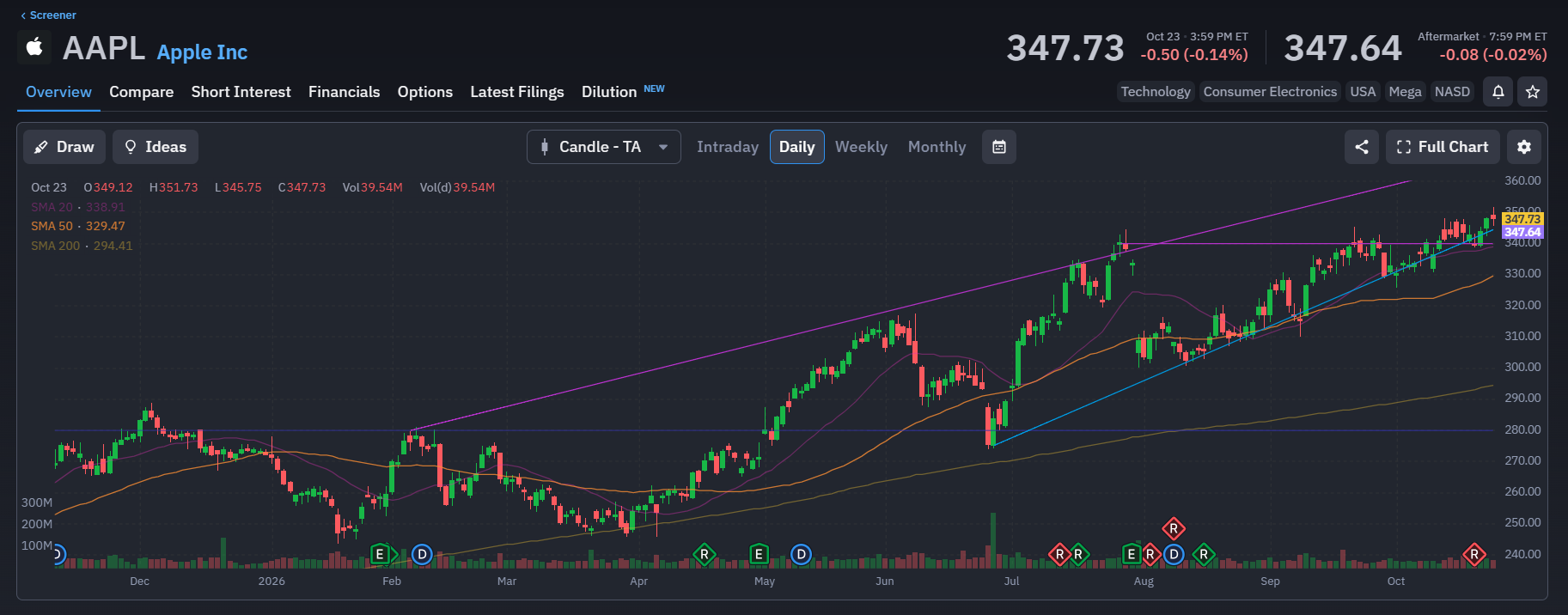Open the Candle - TA chart type dropdown

tap(604, 147)
